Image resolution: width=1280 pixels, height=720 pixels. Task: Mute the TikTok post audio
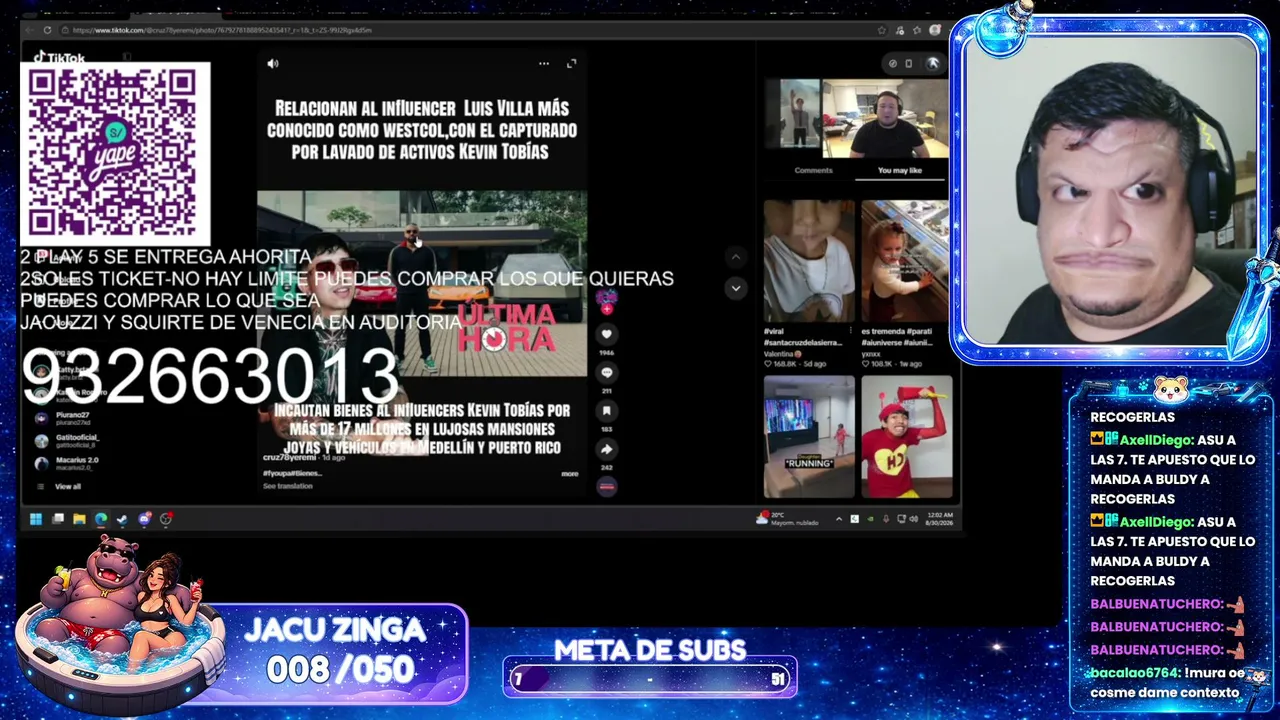pyautogui.click(x=273, y=63)
